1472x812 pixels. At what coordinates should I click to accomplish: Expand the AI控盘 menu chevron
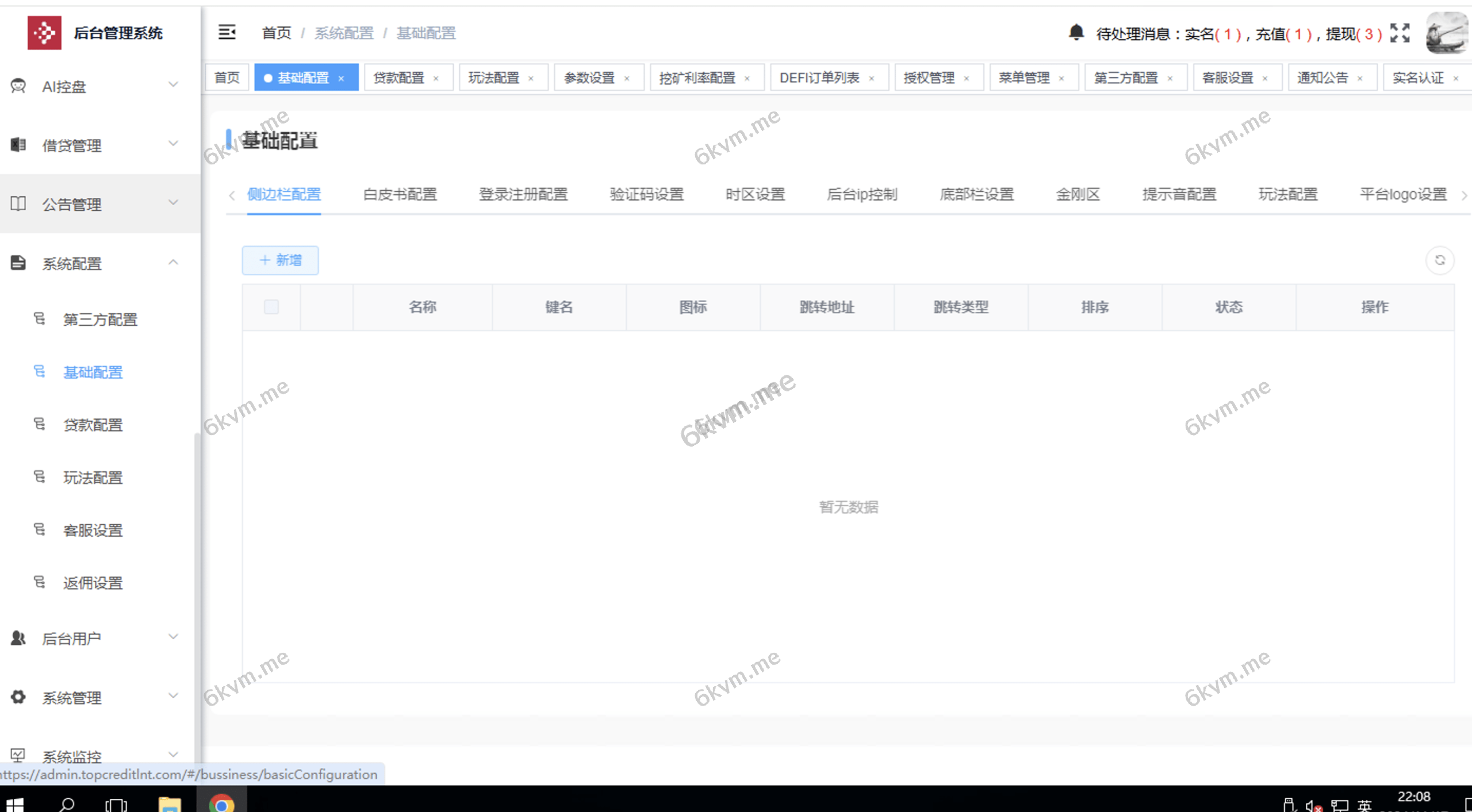point(173,84)
